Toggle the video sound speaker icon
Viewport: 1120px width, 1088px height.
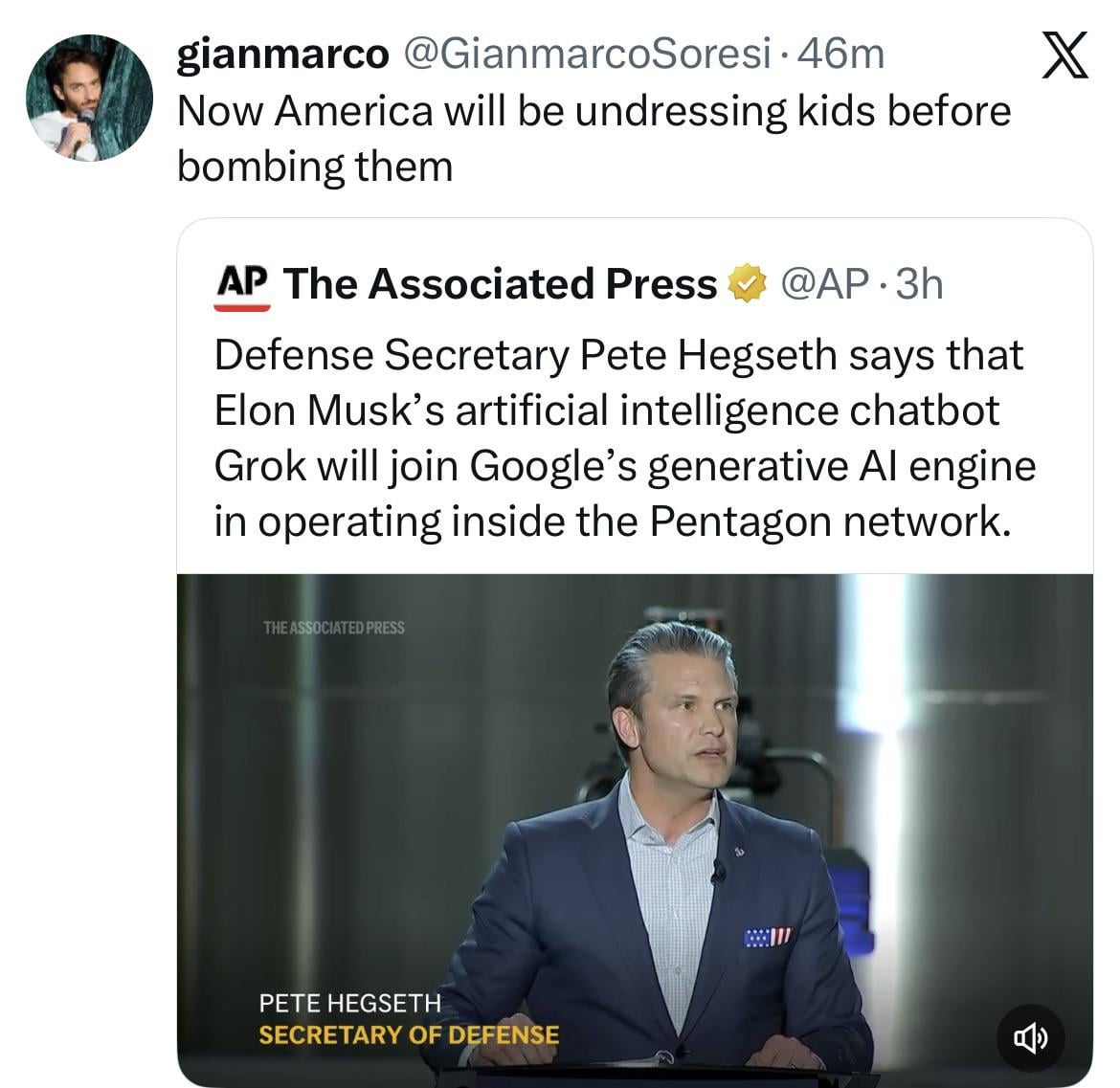pos(1029,1036)
